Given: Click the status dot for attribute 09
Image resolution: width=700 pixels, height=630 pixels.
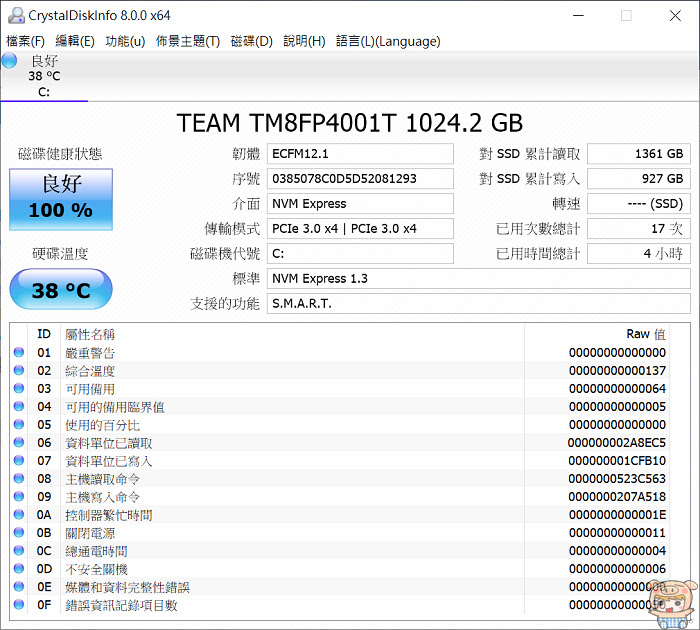Looking at the screenshot, I should [19, 496].
